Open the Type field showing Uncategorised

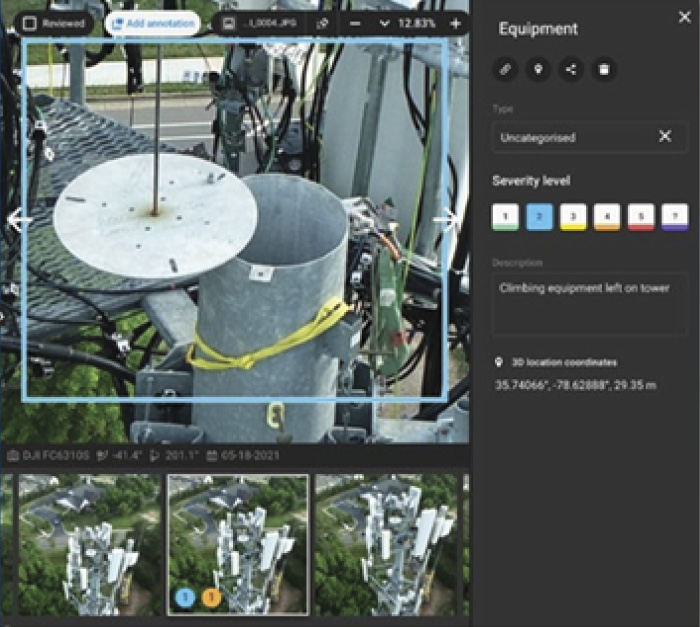[x=589, y=137]
